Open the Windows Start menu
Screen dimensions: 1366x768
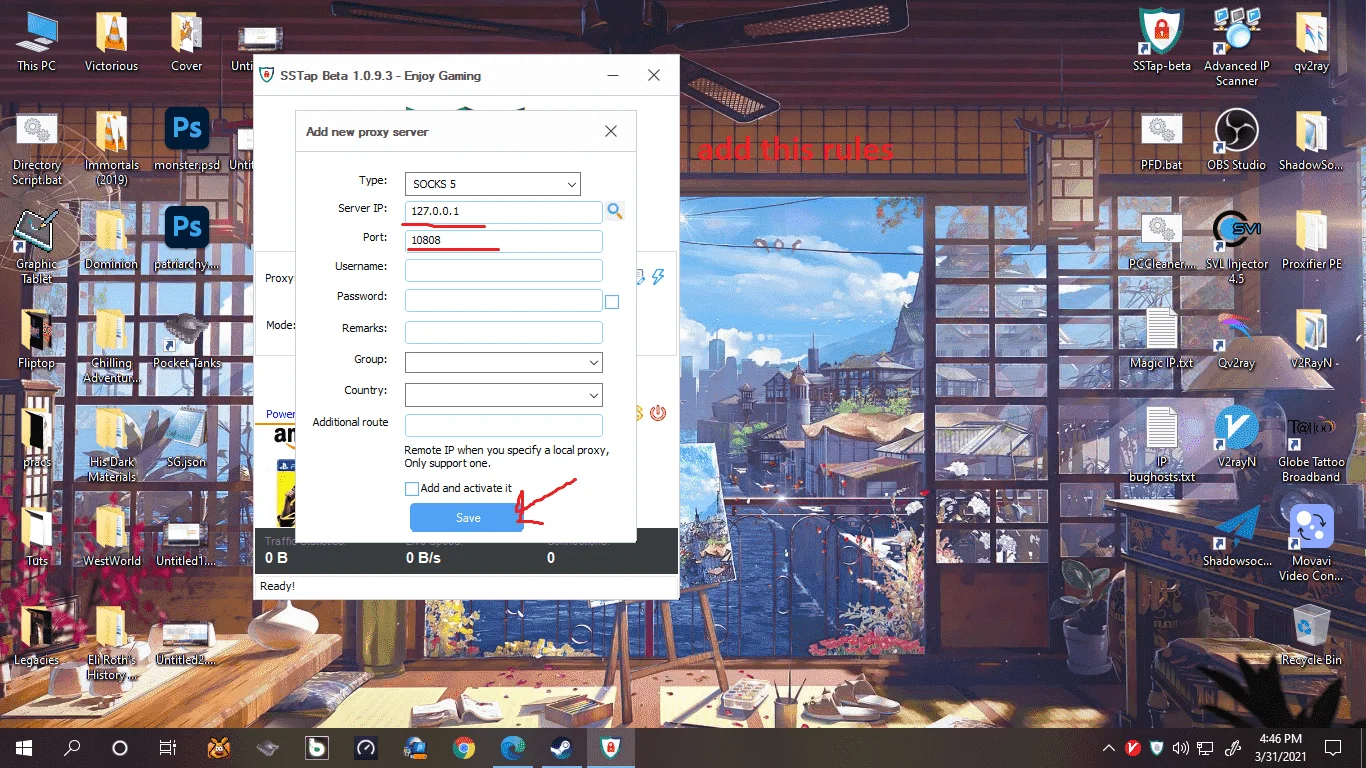click(x=24, y=747)
